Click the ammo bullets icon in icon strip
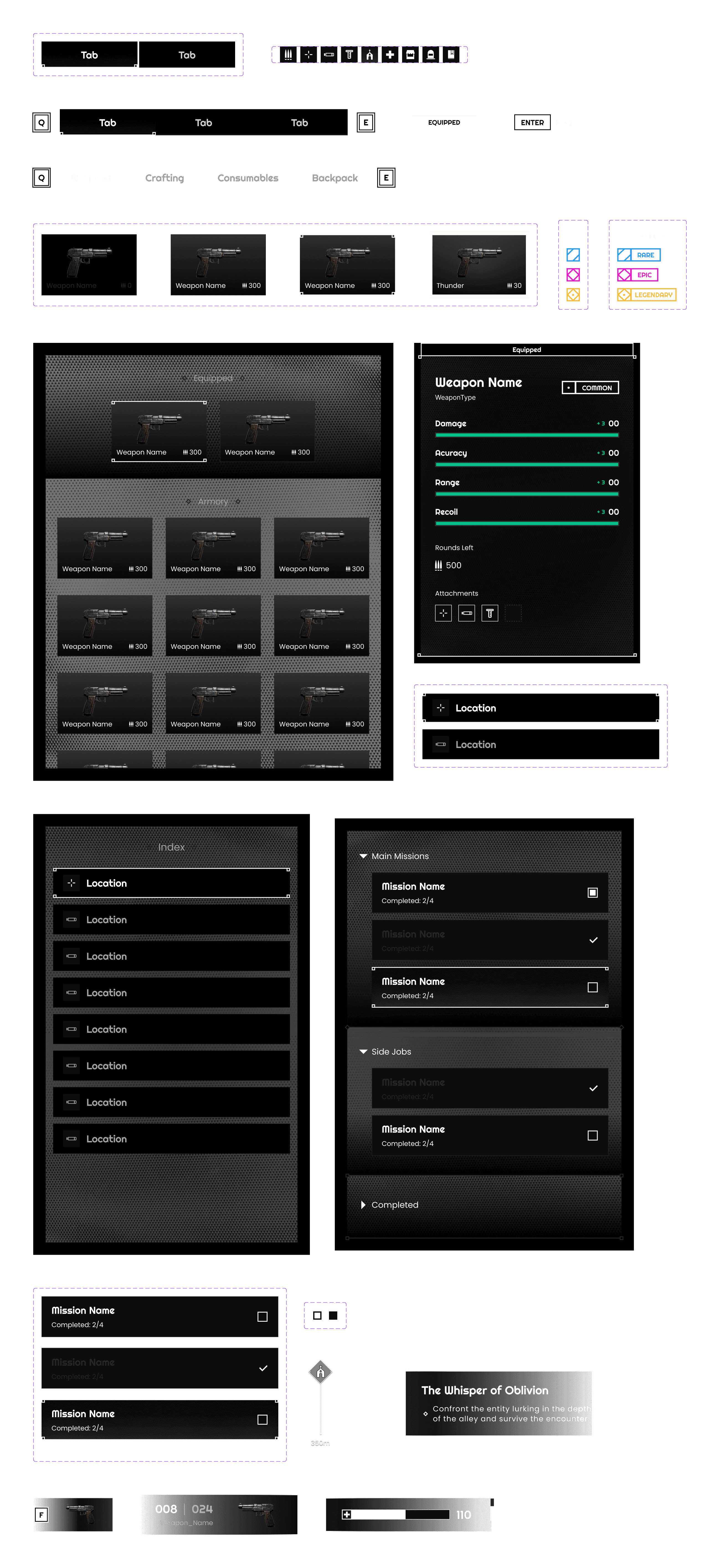720x1568 pixels. (288, 55)
